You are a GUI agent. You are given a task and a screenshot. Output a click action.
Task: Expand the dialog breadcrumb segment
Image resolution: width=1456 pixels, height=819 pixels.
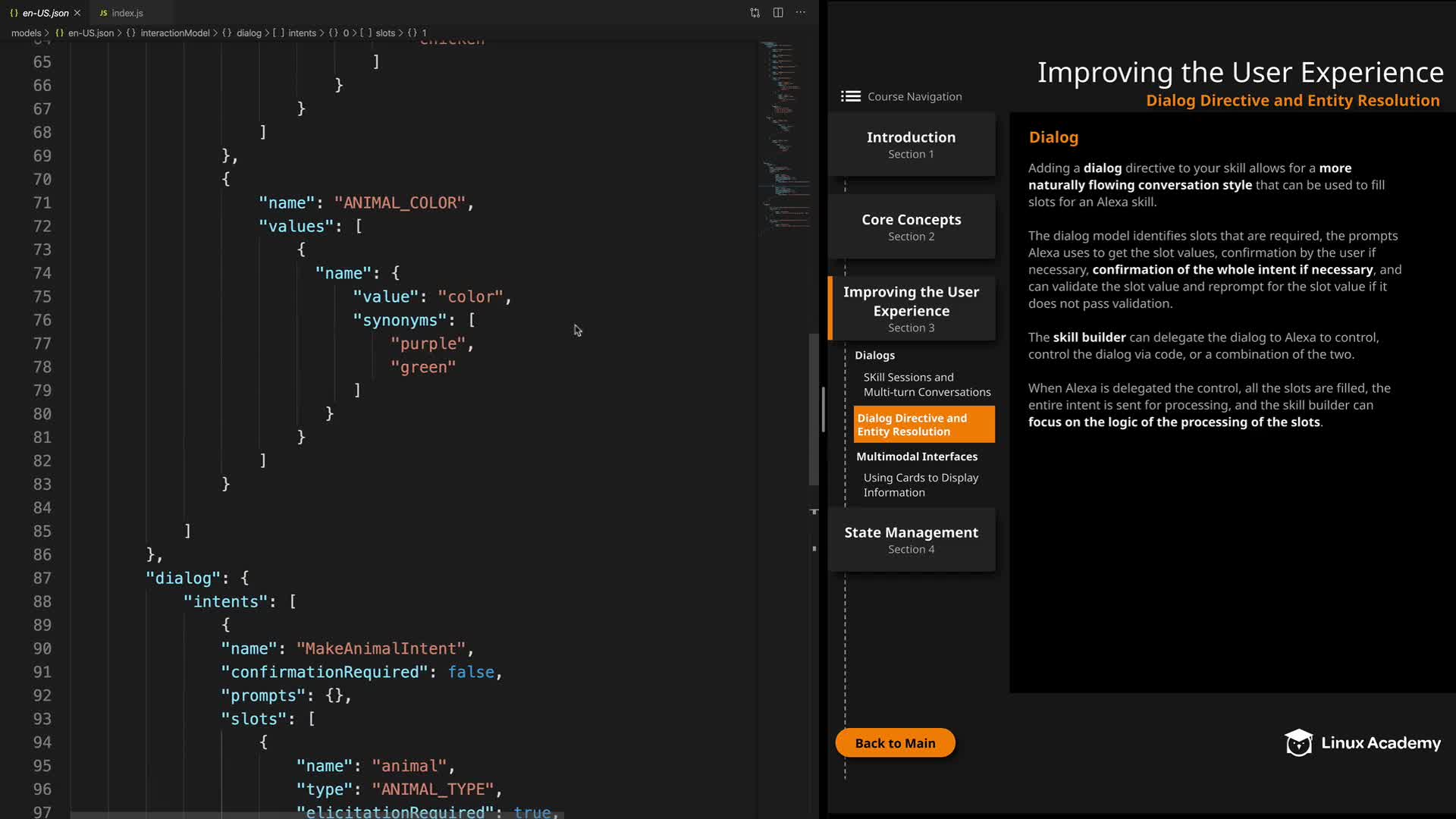click(248, 33)
